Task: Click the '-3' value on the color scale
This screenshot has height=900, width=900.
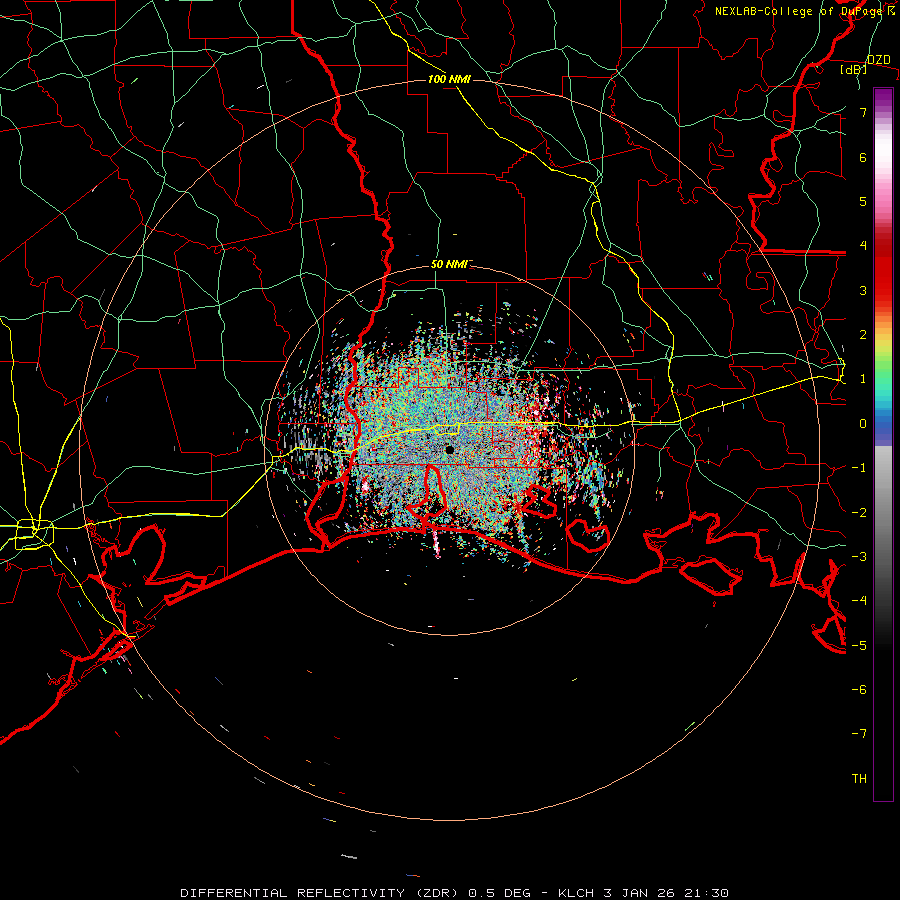Action: tap(859, 556)
